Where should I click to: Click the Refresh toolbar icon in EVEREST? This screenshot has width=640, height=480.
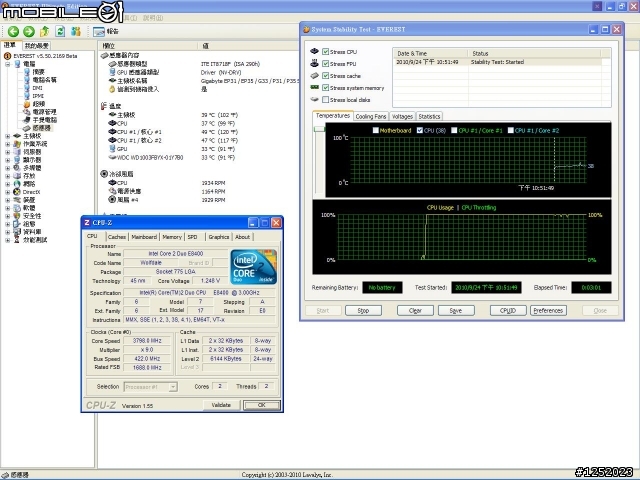[x=60, y=31]
